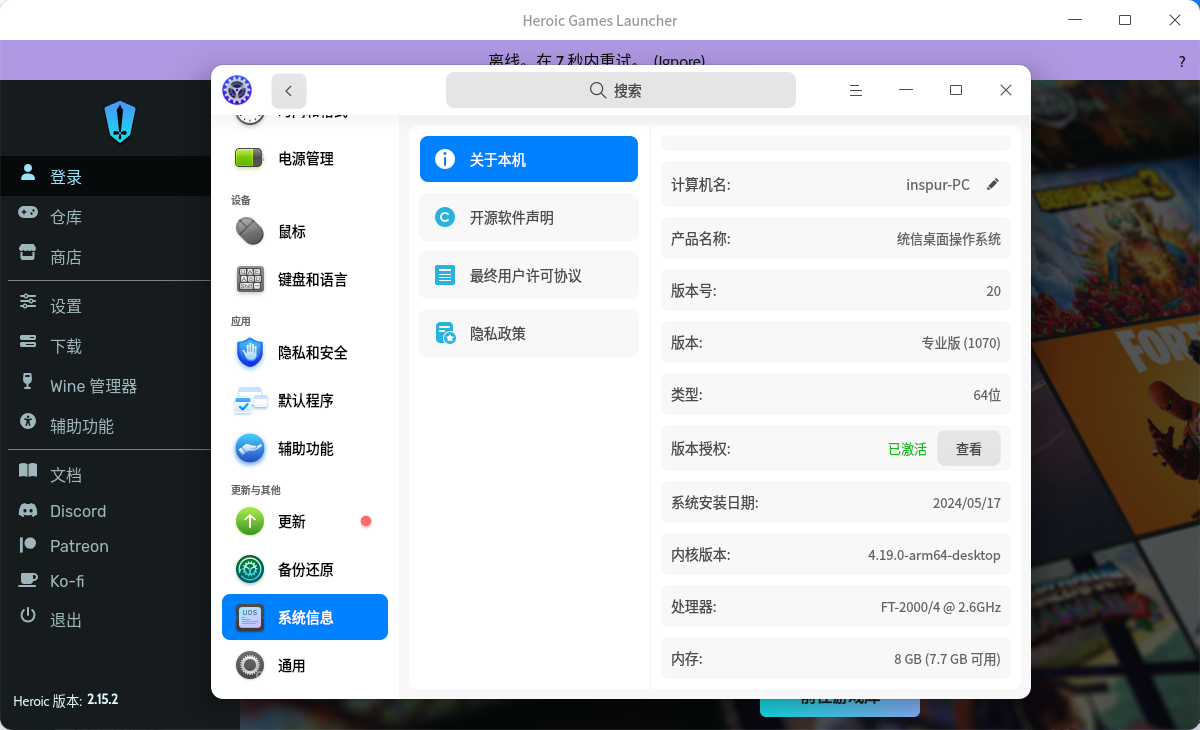1200x730 pixels.
Task: Click the default programs icon
Action: pos(250,401)
